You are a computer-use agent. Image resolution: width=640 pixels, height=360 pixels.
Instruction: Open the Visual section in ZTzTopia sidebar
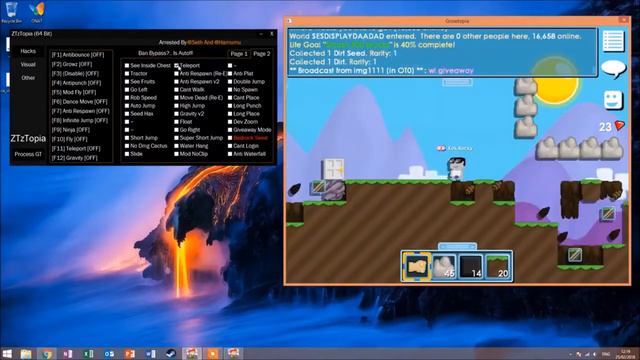coord(28,64)
